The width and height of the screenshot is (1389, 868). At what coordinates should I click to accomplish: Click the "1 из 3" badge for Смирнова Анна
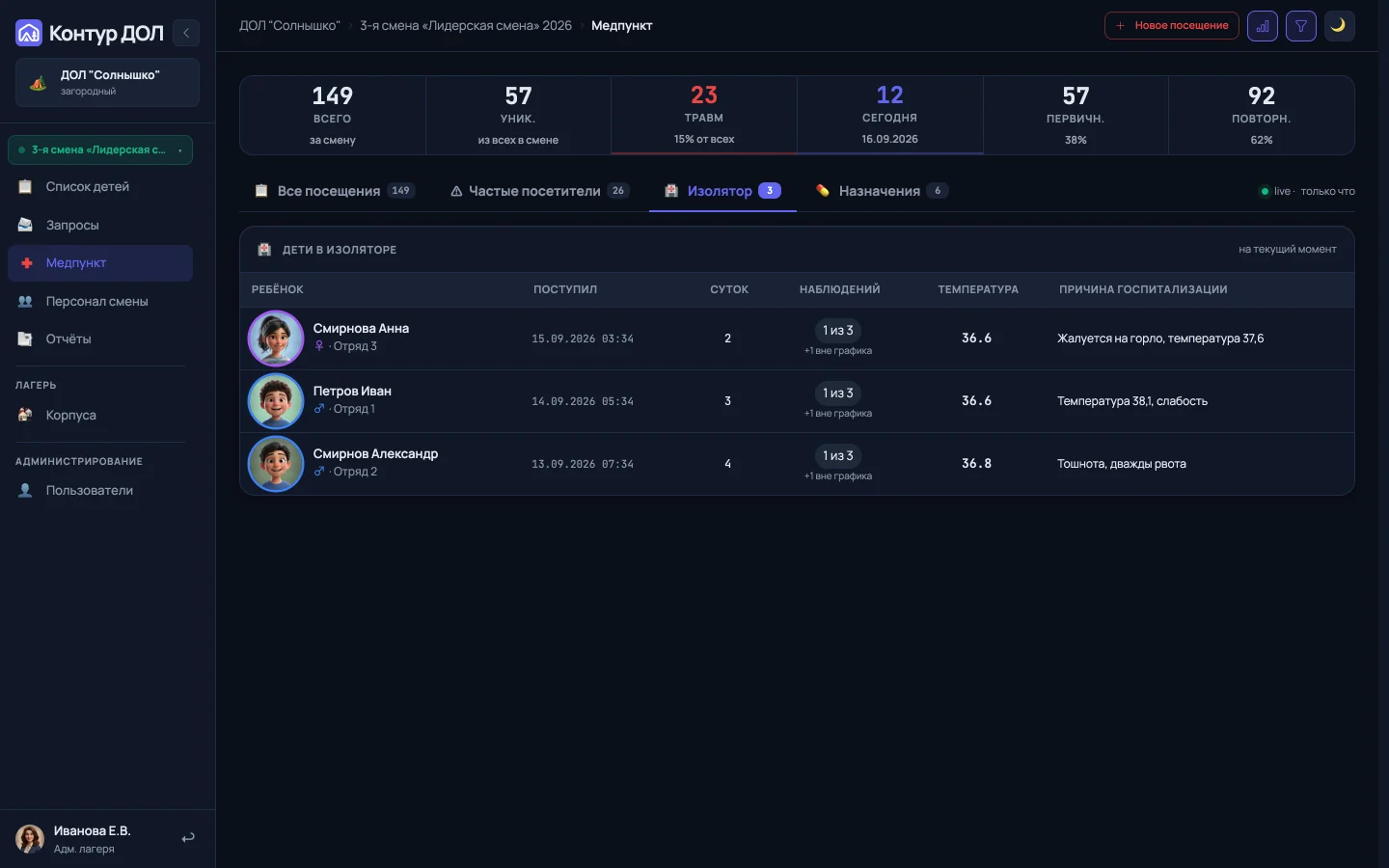(x=838, y=331)
